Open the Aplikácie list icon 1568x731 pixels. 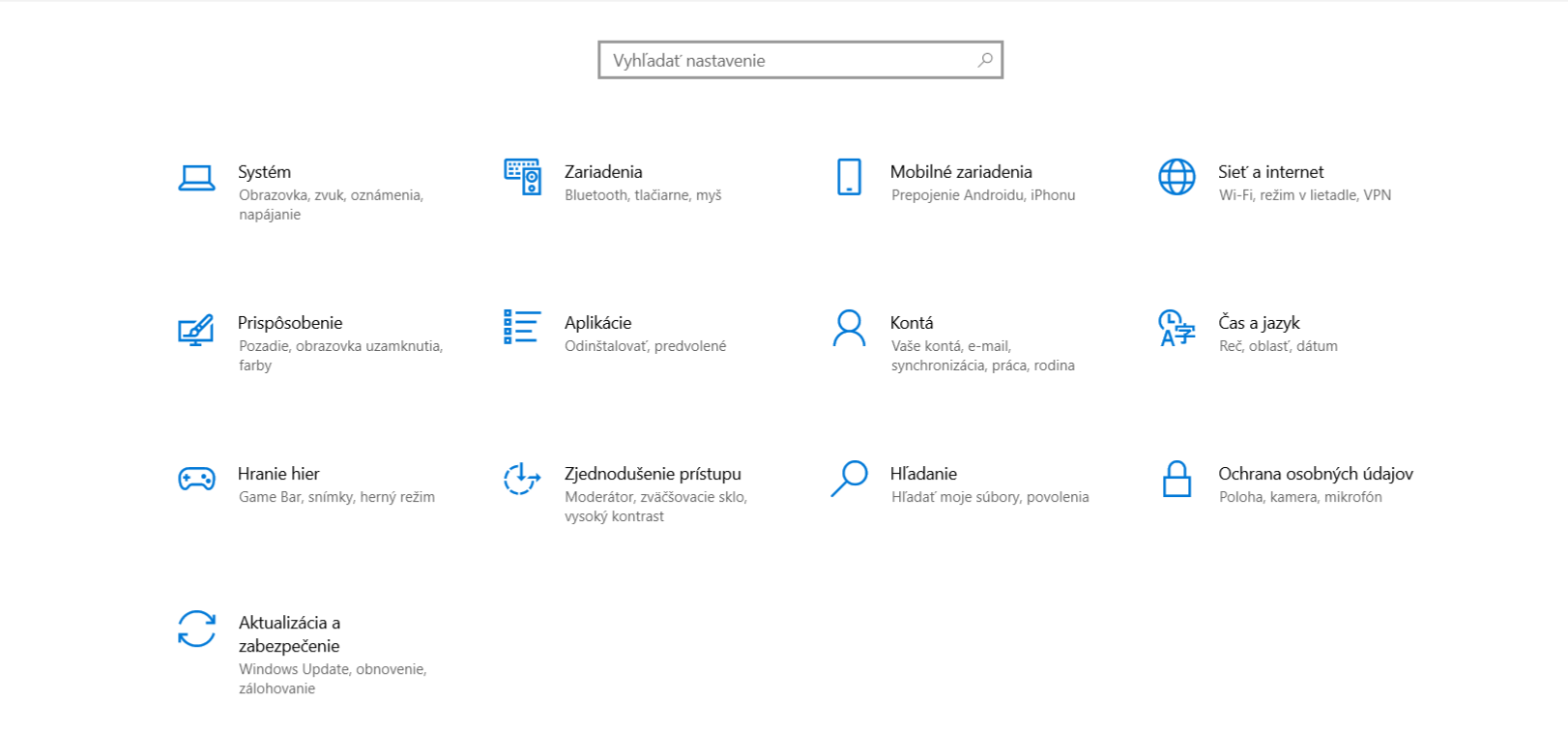click(522, 327)
